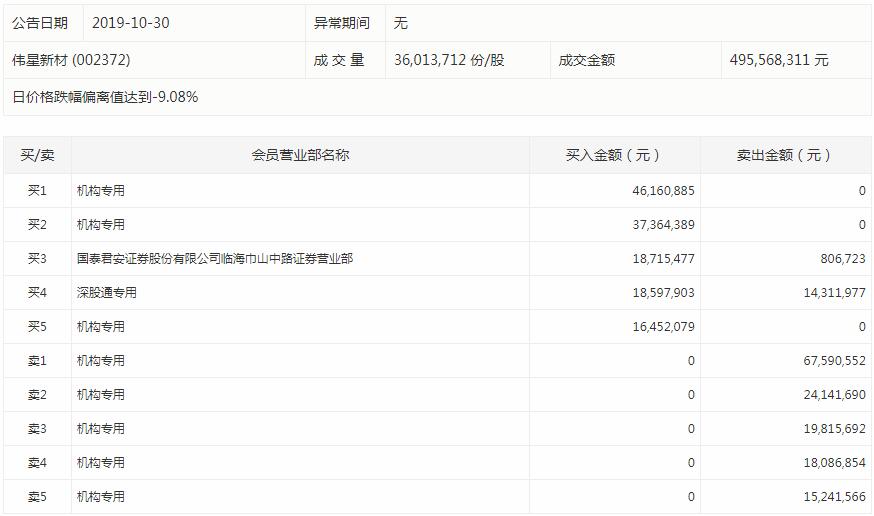The height and width of the screenshot is (516, 874).
Task: Click 机构专用 in the 卖3 row
Action: point(101,429)
